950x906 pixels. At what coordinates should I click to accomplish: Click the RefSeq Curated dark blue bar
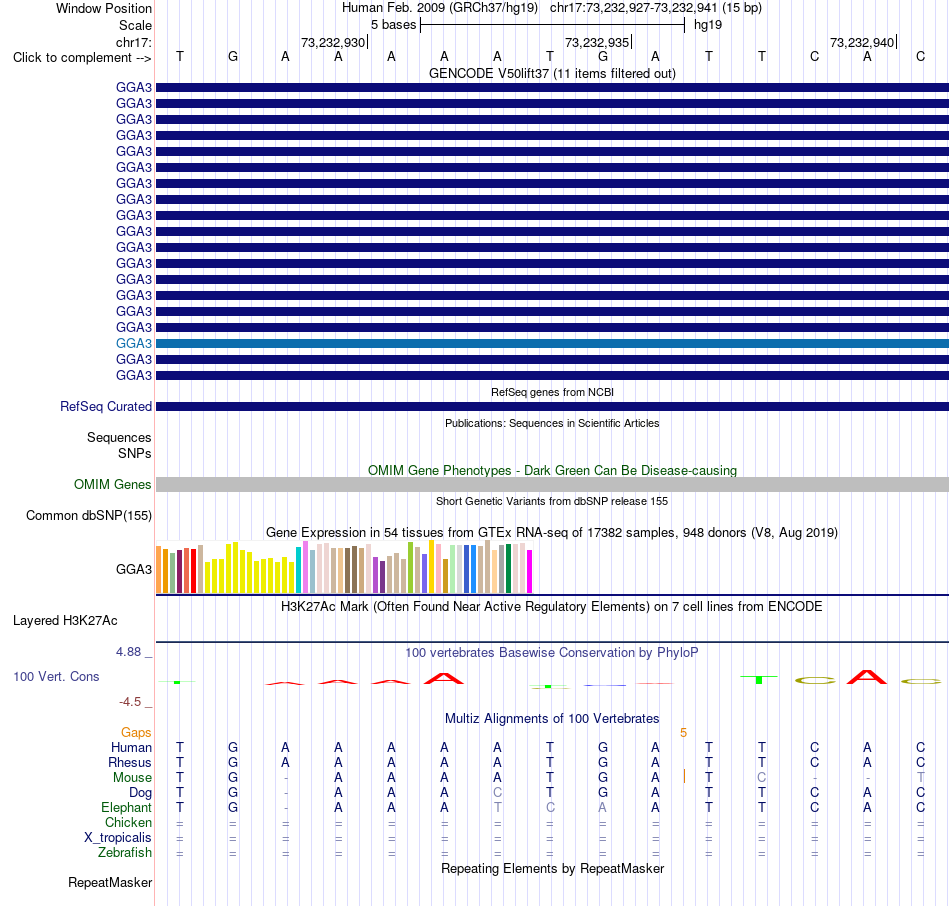click(552, 407)
